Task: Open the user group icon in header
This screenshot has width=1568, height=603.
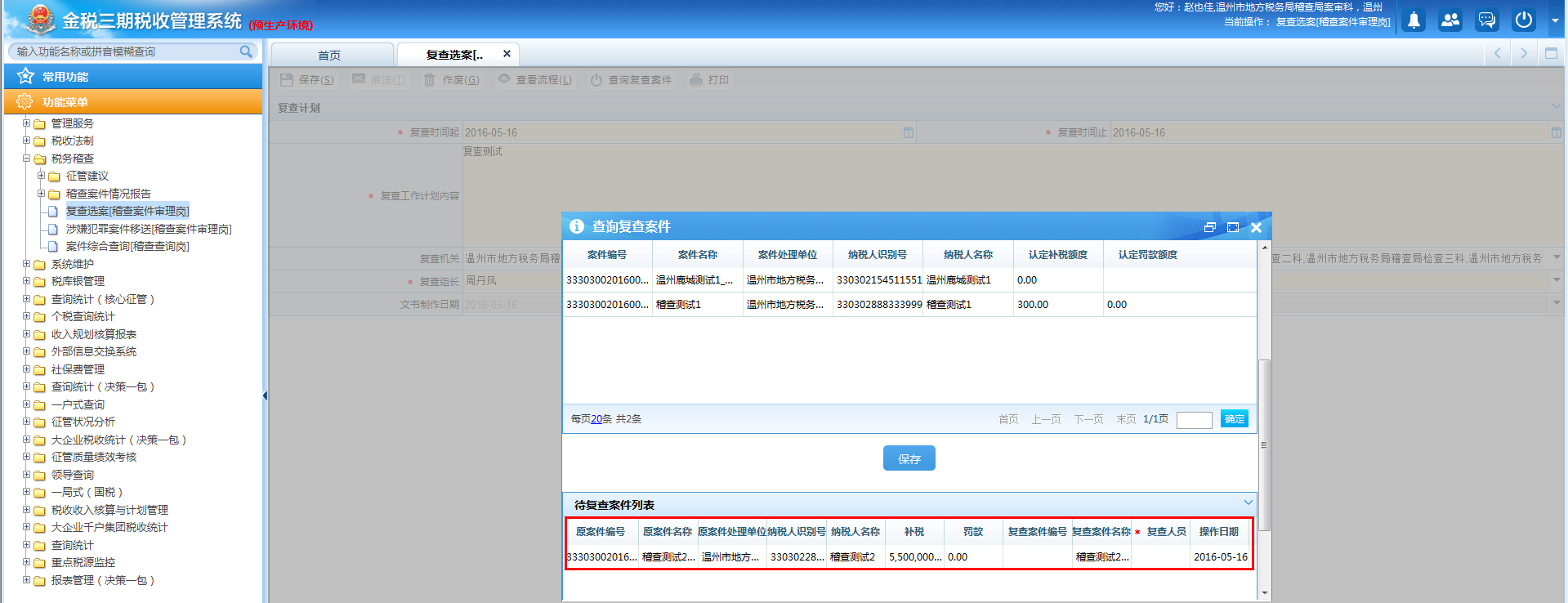Action: click(x=1450, y=20)
